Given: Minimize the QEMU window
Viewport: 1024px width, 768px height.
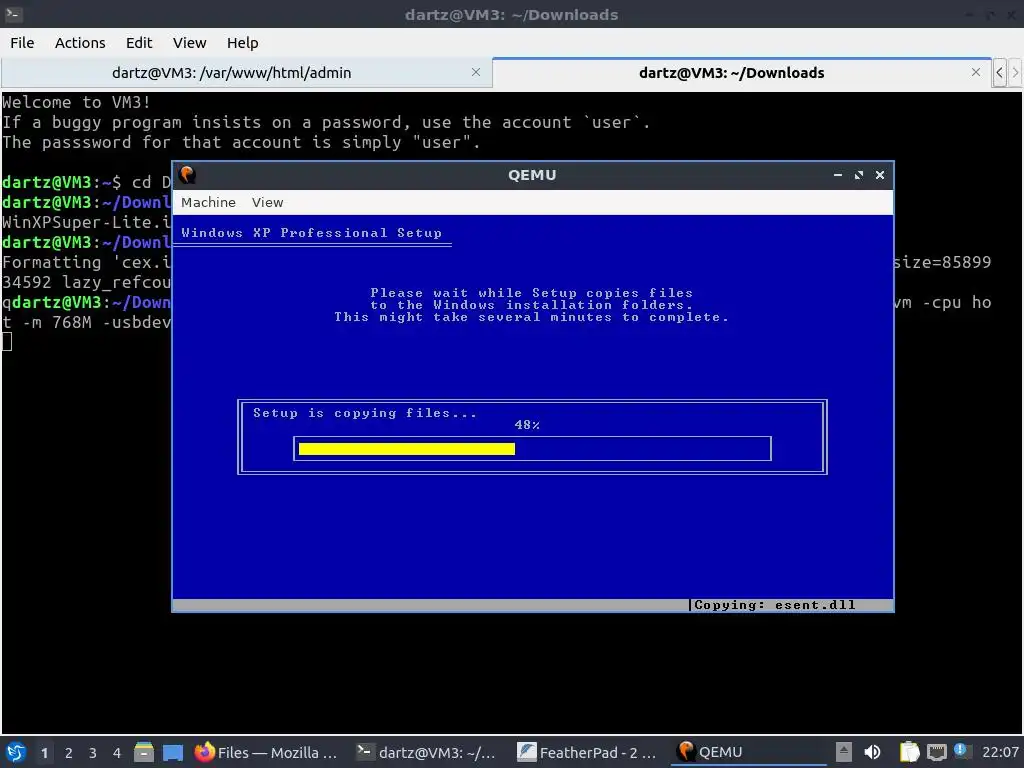Looking at the screenshot, I should point(838,175).
